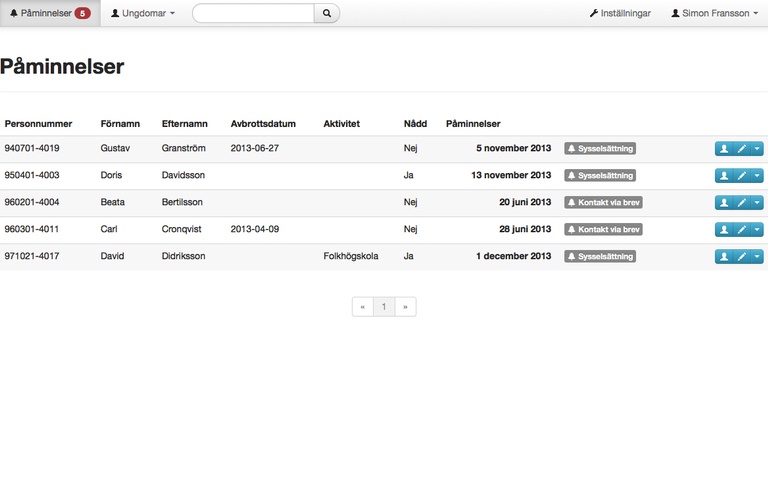Open the Simon Fransson user menu
This screenshot has width=768, height=477.
click(x=715, y=13)
